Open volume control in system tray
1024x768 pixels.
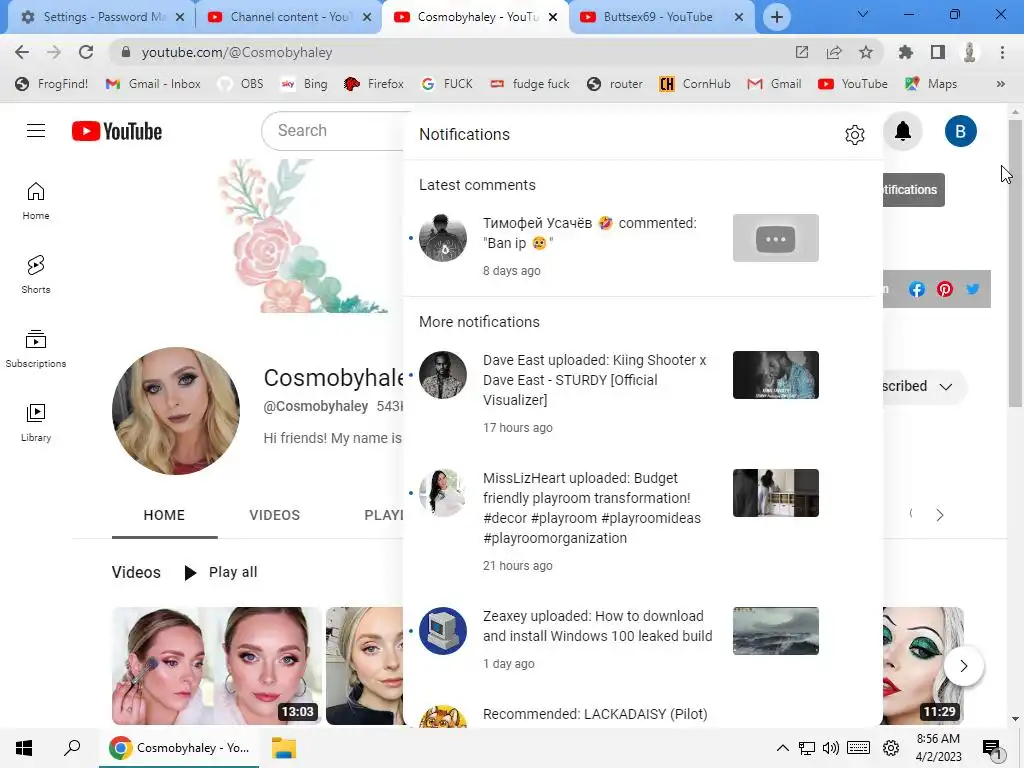(831, 748)
